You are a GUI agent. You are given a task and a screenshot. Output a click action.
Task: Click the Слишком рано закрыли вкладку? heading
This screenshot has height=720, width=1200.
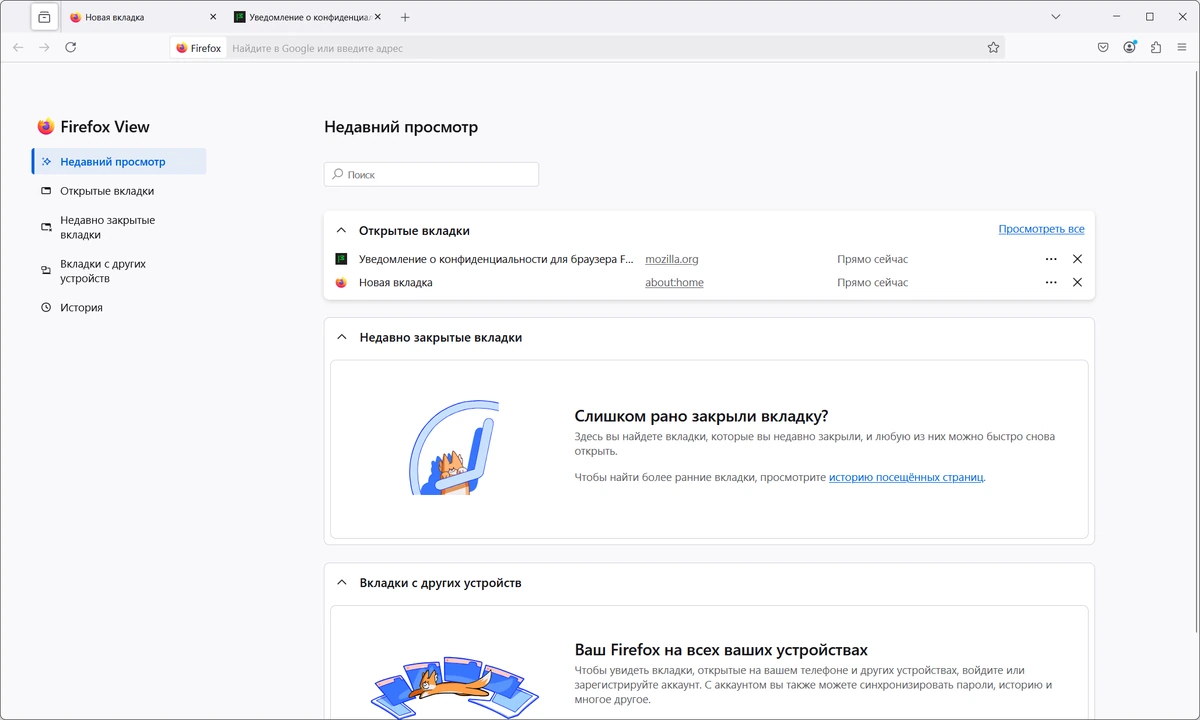pyautogui.click(x=702, y=416)
